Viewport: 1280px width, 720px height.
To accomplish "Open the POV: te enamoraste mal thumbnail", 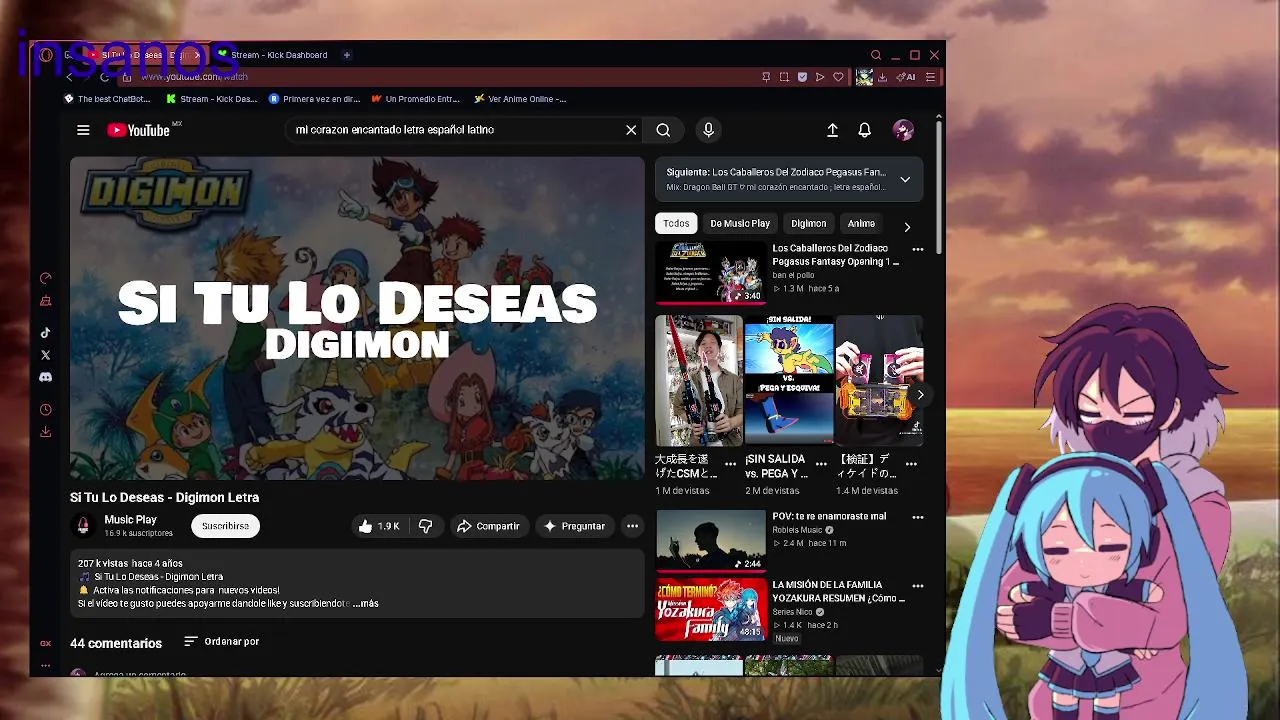I will point(710,541).
